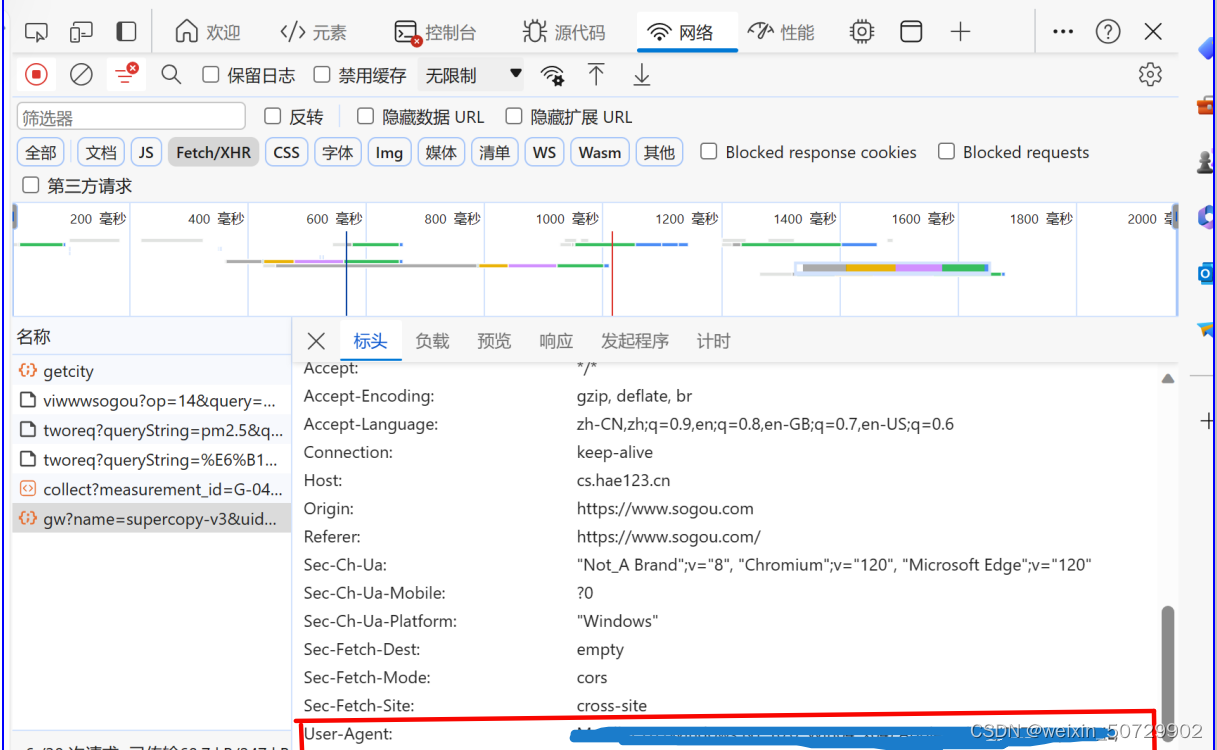Image resolution: width=1217 pixels, height=750 pixels.
Task: Filter requests by 清单 manifest
Action: (x=495, y=152)
